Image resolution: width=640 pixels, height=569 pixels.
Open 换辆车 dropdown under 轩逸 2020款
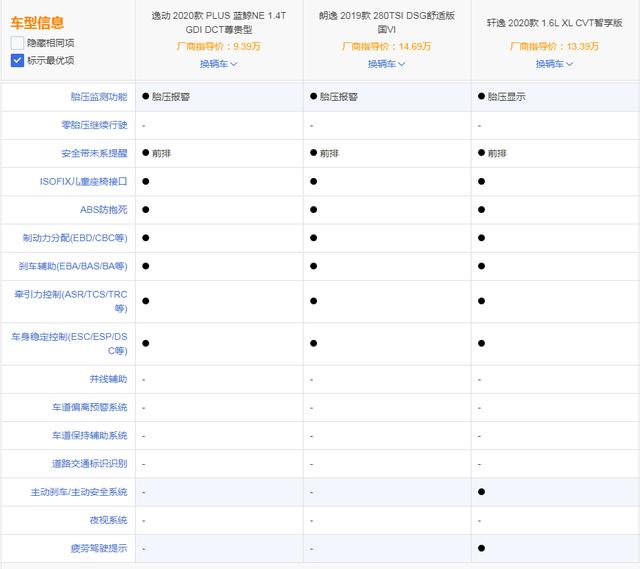coord(554,64)
